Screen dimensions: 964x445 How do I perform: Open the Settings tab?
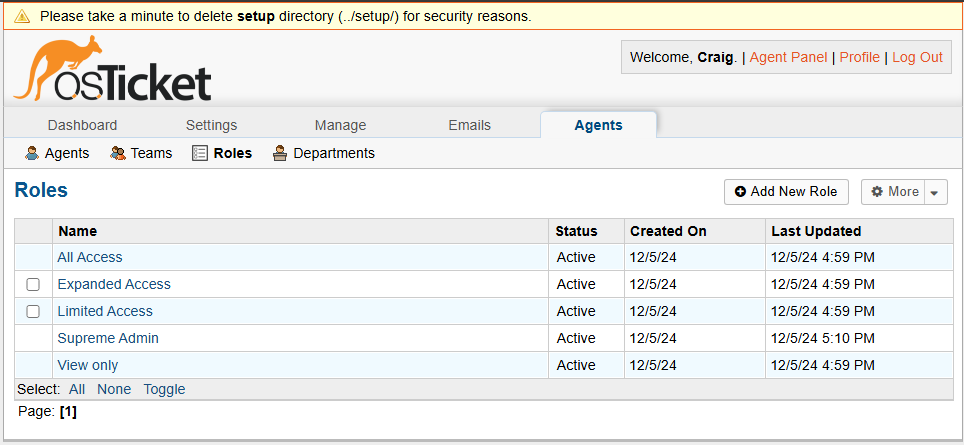(x=211, y=125)
